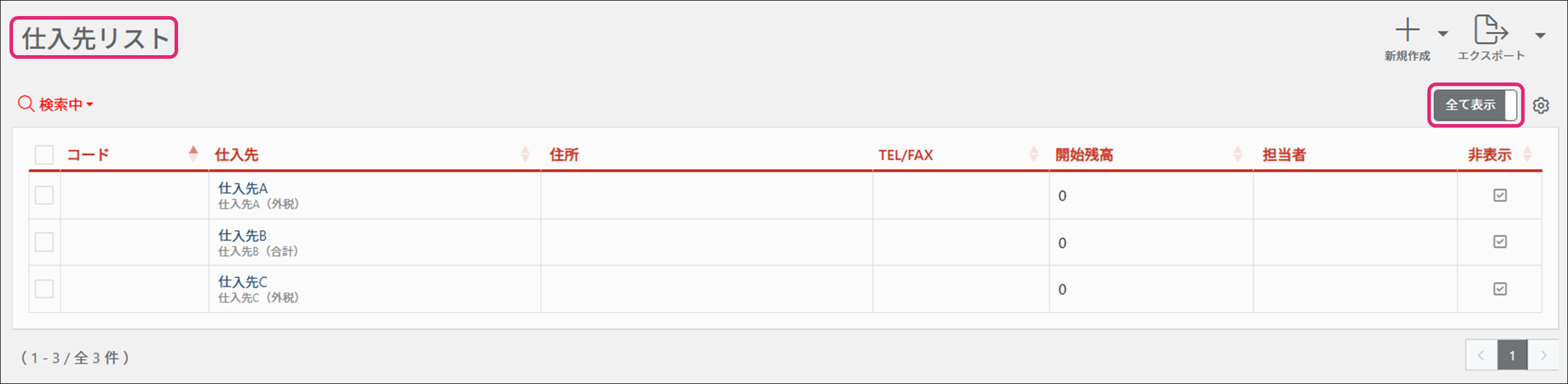Image resolution: width=1568 pixels, height=384 pixels.
Task: Sort by 開始残高 column arrow icon
Action: pyautogui.click(x=1237, y=154)
